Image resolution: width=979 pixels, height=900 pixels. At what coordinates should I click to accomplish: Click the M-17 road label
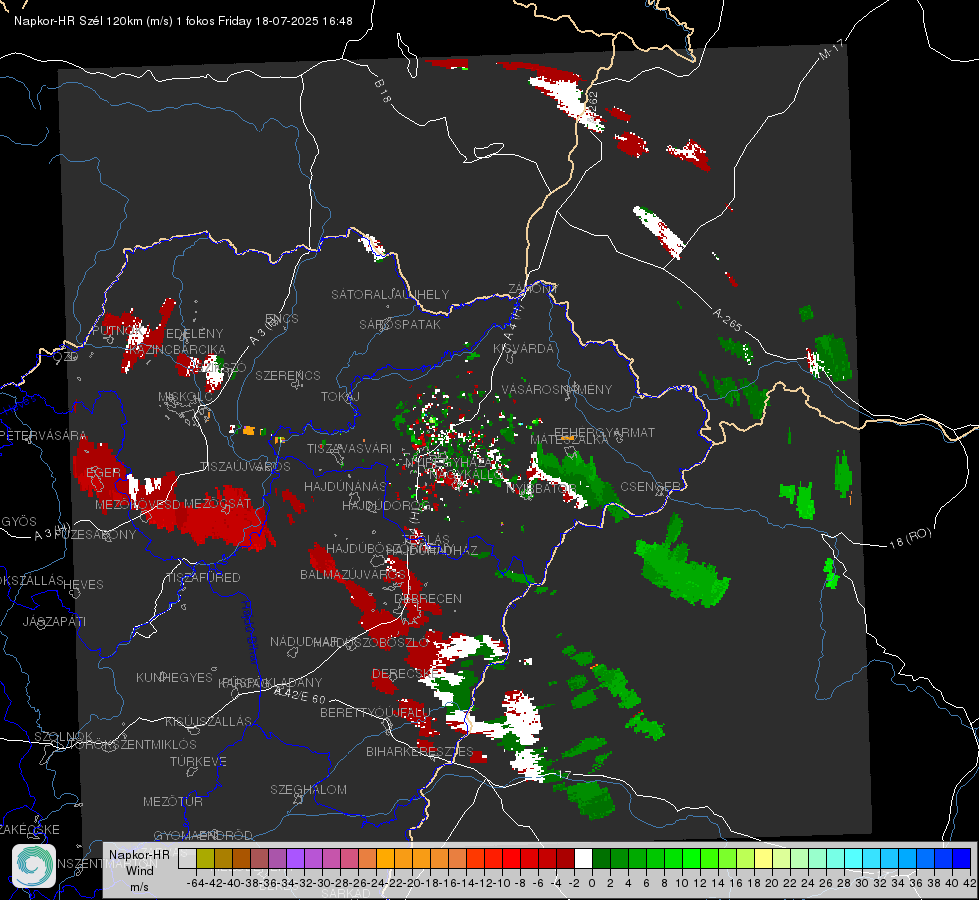point(831,50)
